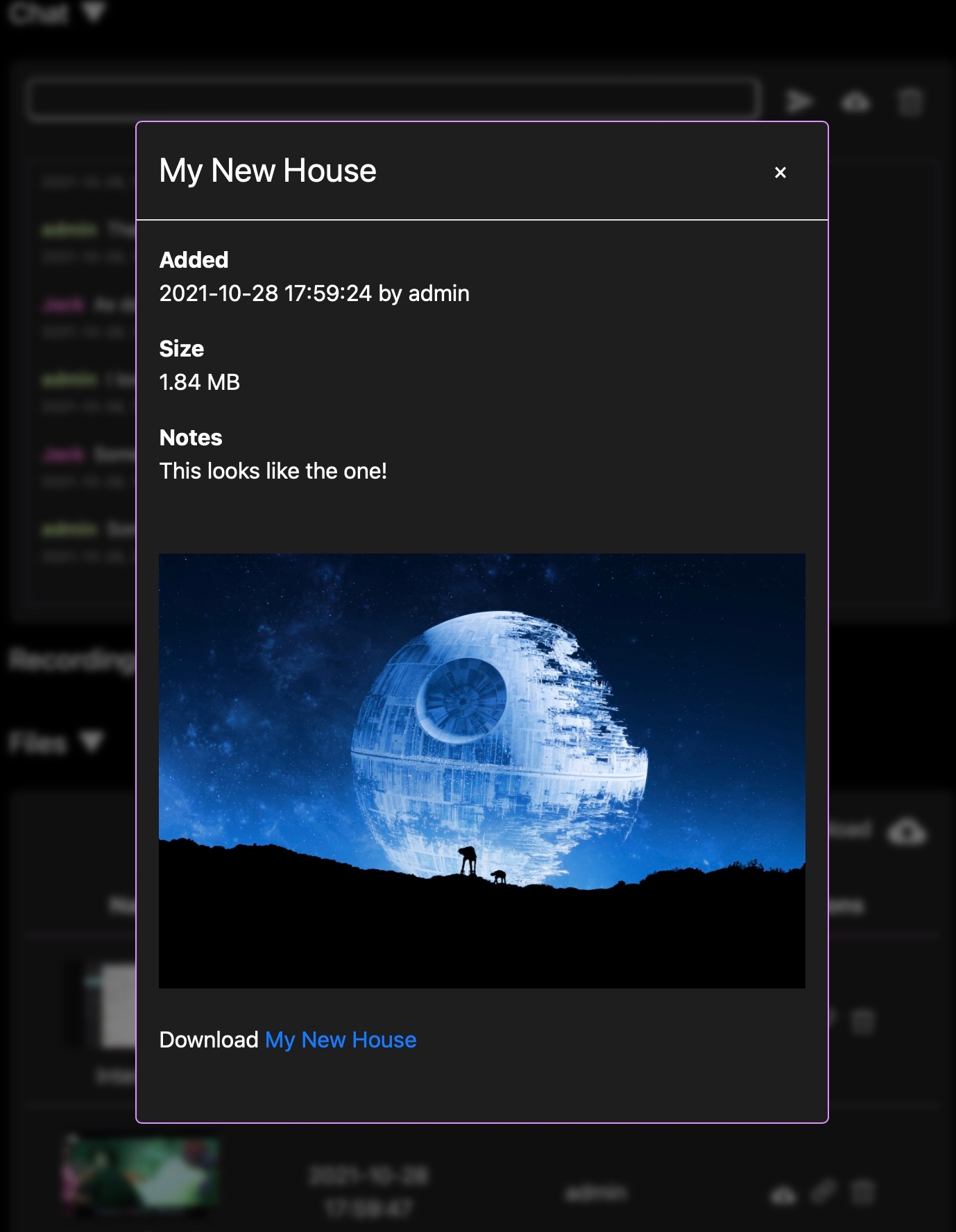956x1232 pixels.
Task: Click the cloud icon beside chat send
Action: [x=855, y=103]
